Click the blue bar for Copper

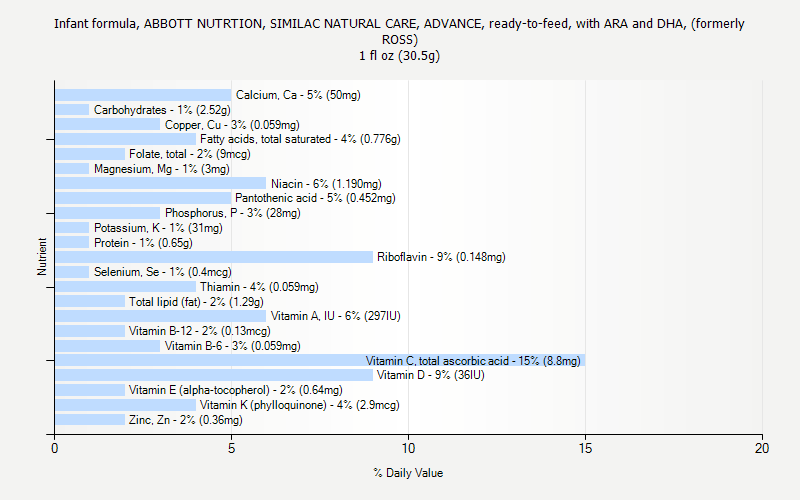[x=108, y=124]
